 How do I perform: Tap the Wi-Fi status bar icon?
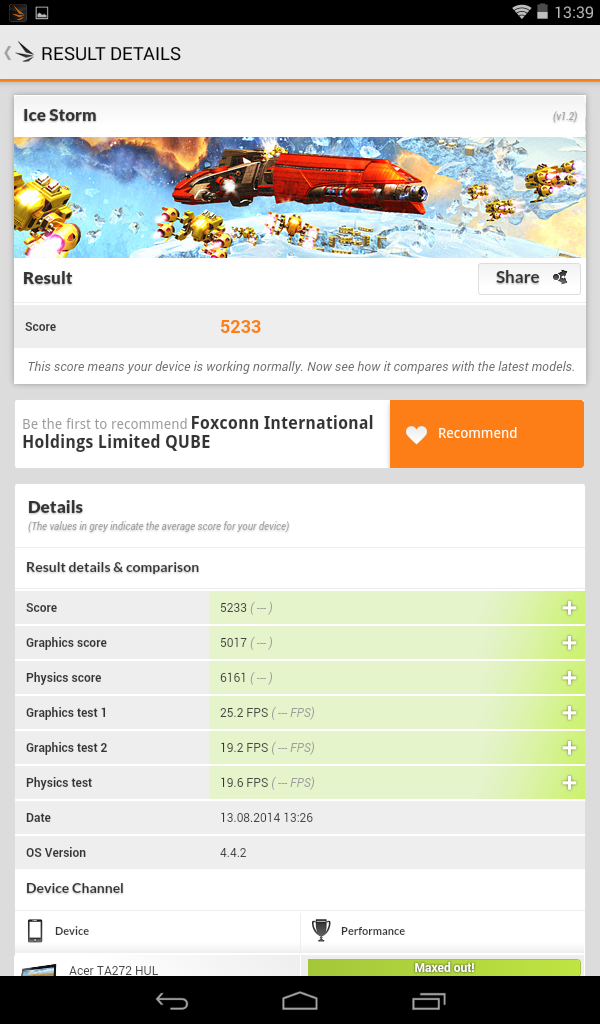521,12
